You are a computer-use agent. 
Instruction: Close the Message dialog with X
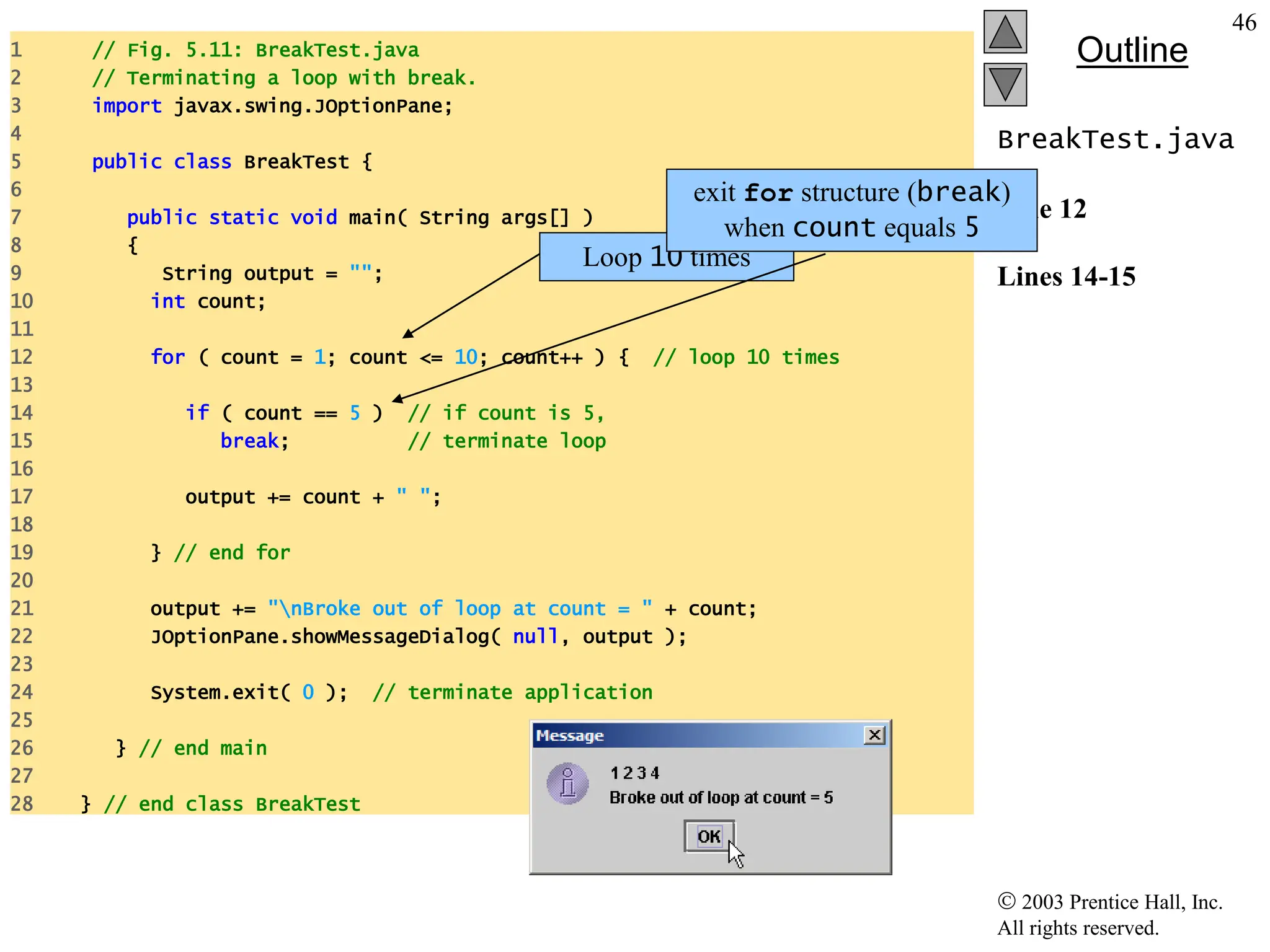click(x=874, y=735)
